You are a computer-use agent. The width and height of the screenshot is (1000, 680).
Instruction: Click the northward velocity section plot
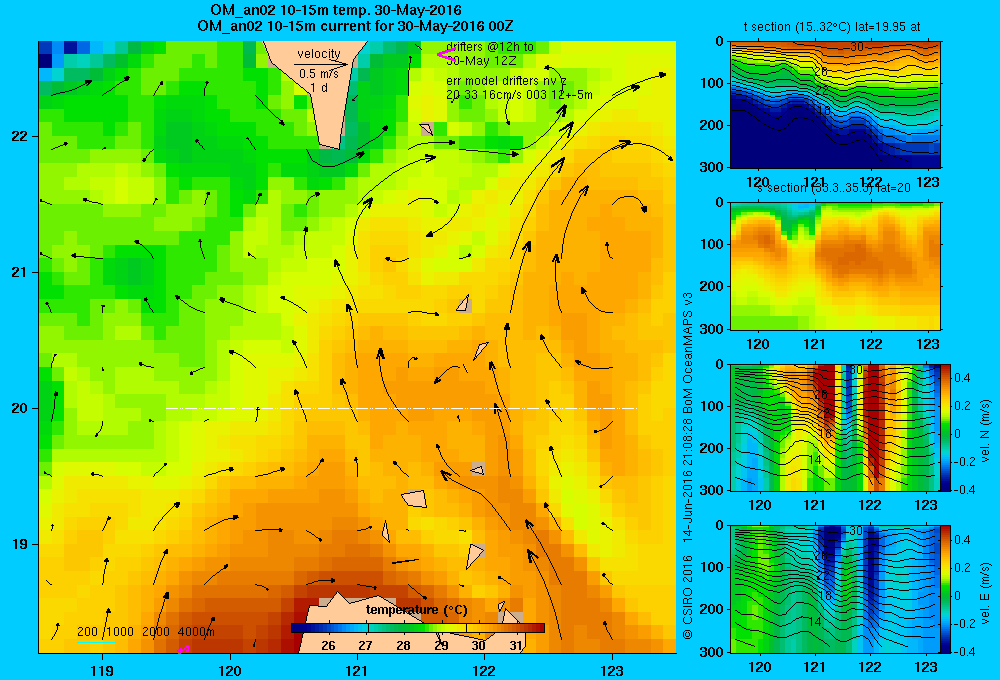[835, 427]
